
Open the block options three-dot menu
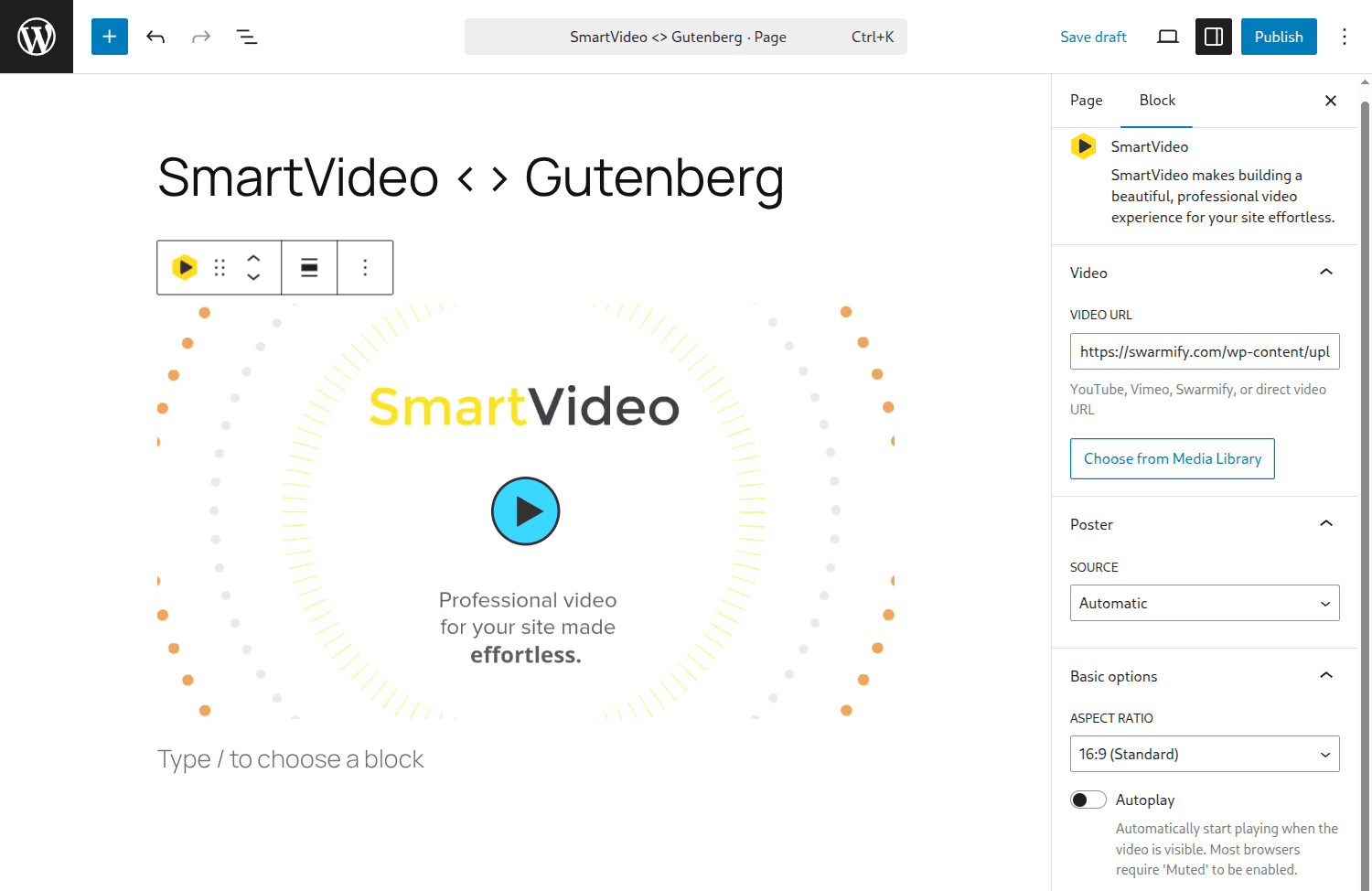click(365, 267)
